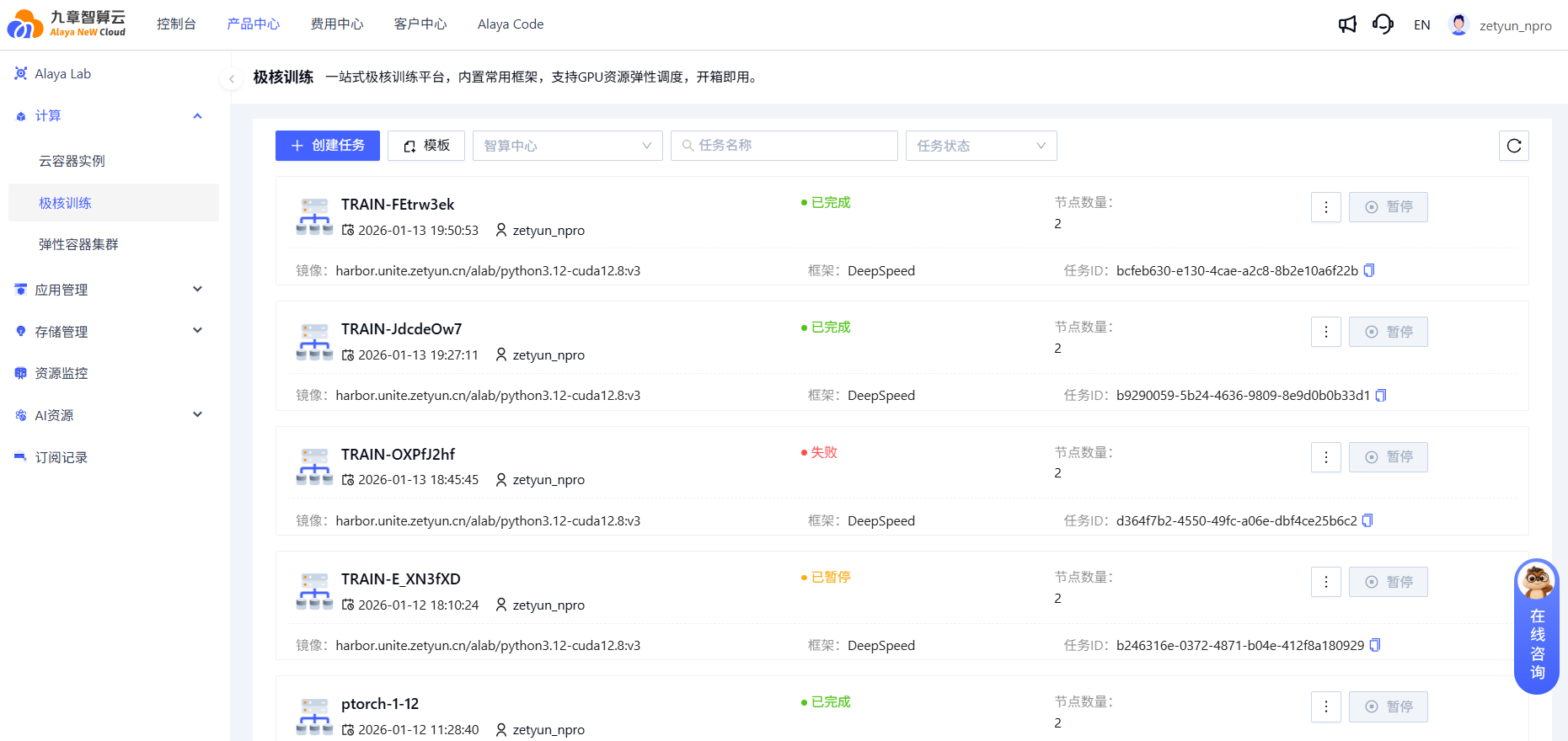Open task TRAIN-FEtrw3ek by its name
Screen dimensions: 1568x741
tap(398, 205)
